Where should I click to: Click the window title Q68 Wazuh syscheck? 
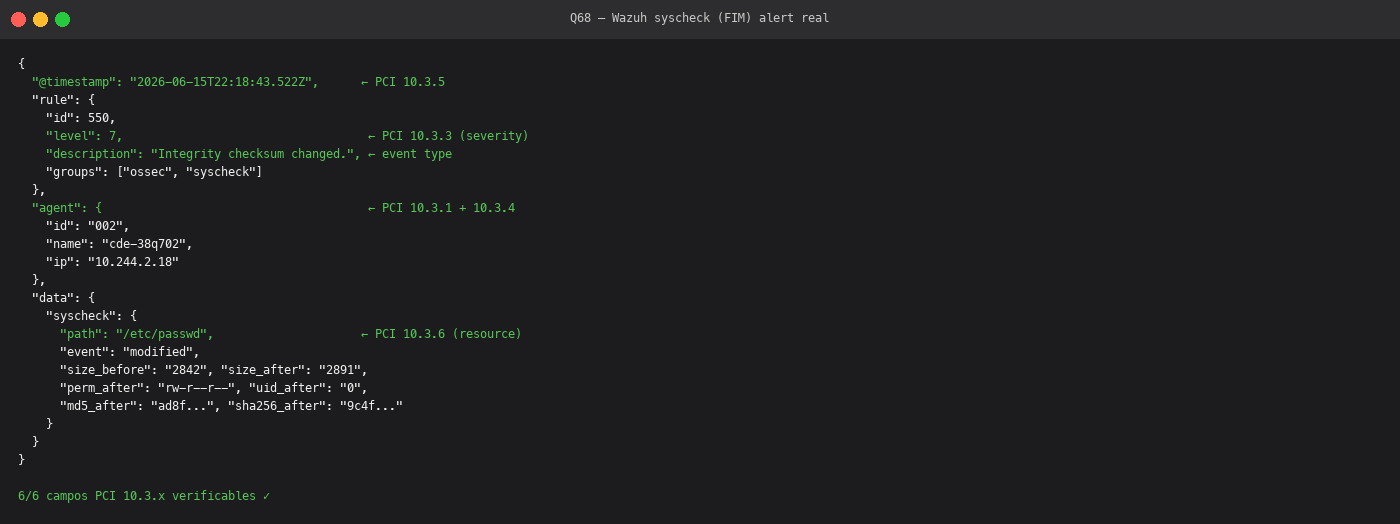(x=699, y=18)
